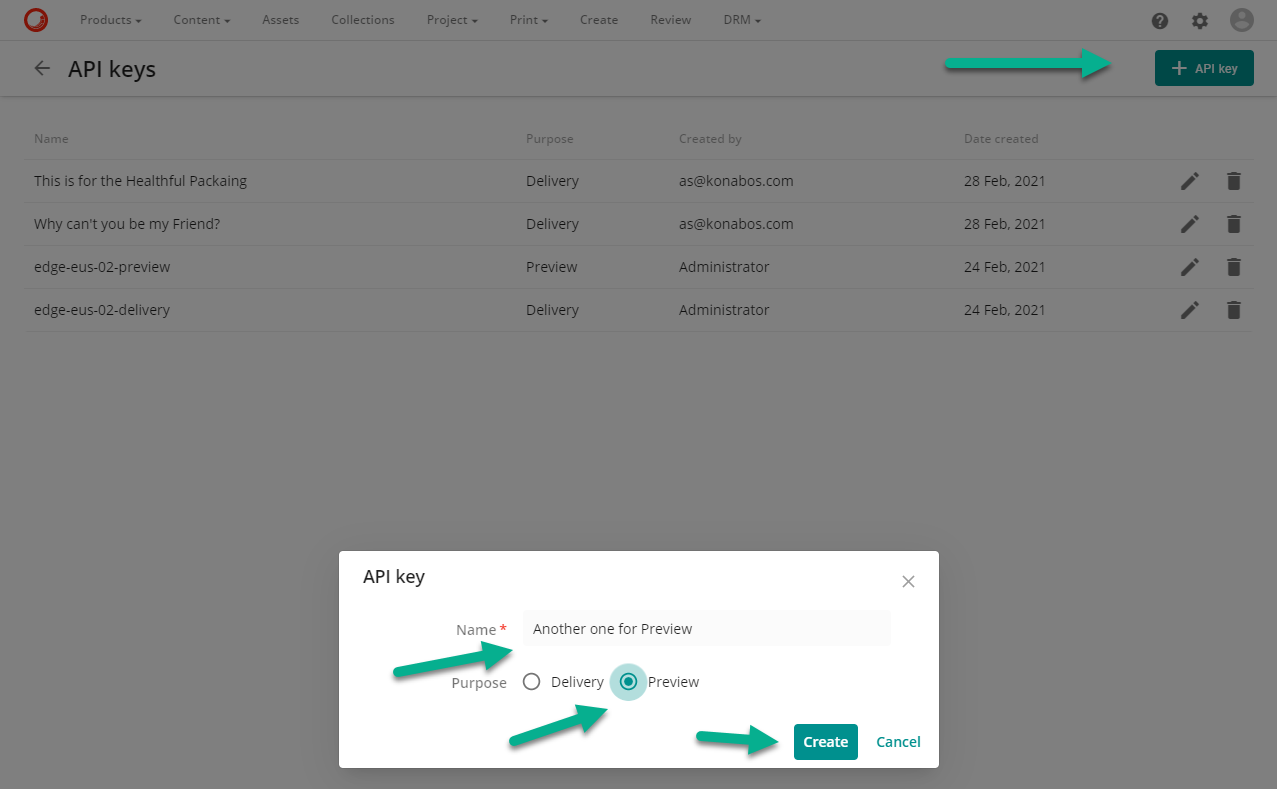Screen dimensions: 1277x789
Task: Expand the Content dropdown menu
Action: [x=201, y=20]
